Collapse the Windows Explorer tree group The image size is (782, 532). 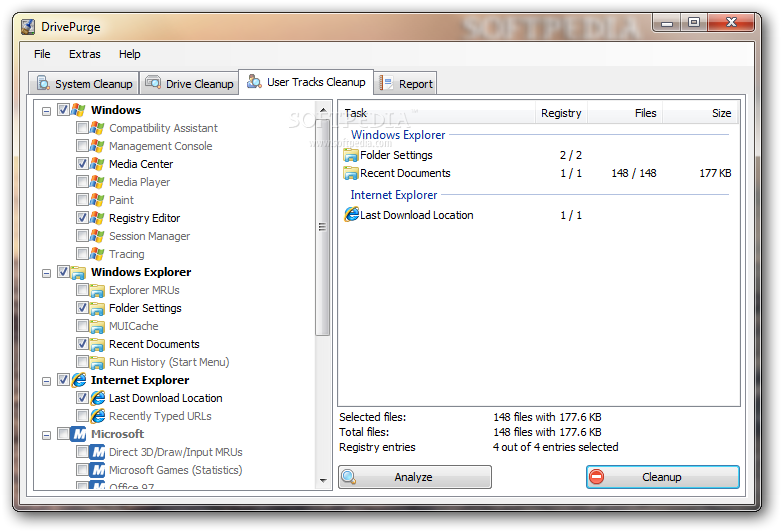46,273
